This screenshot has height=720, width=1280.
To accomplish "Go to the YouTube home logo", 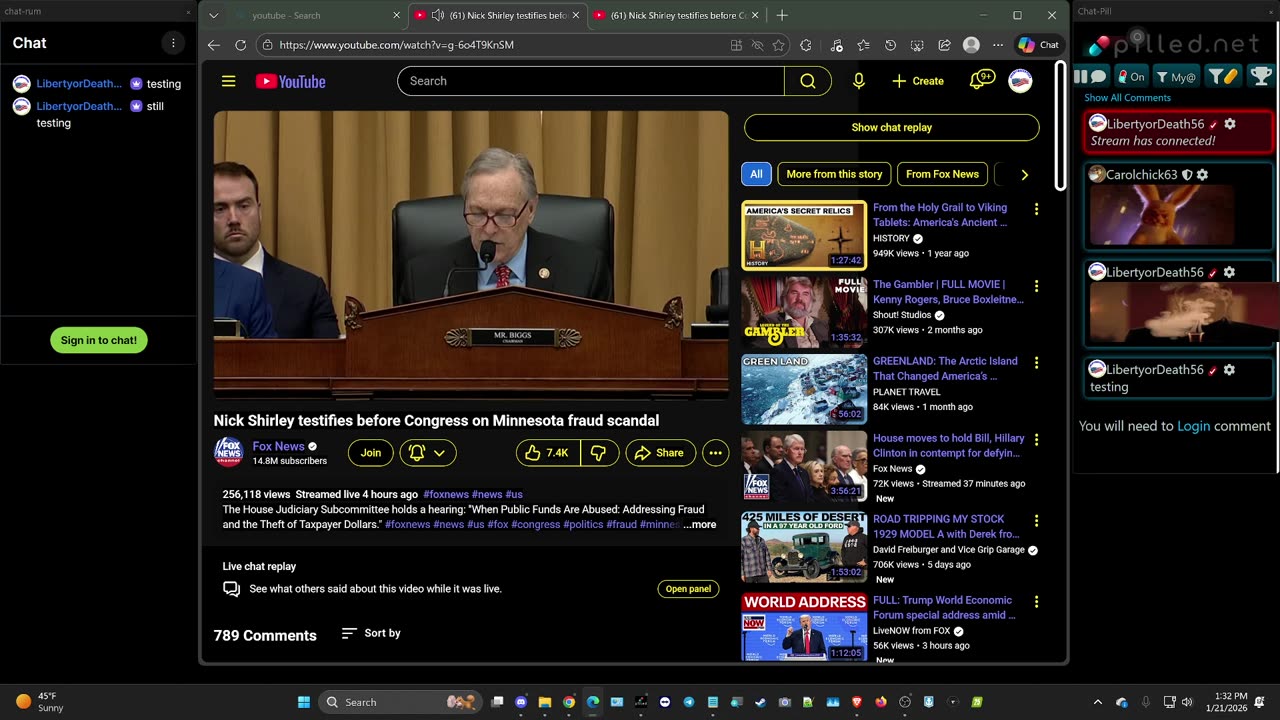I will coord(291,81).
